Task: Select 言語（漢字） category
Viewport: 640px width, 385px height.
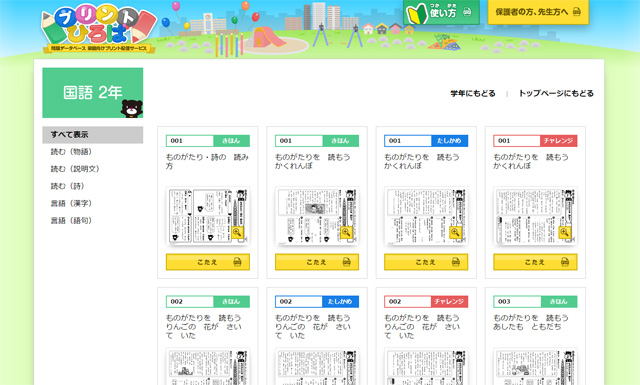Action: pos(71,203)
